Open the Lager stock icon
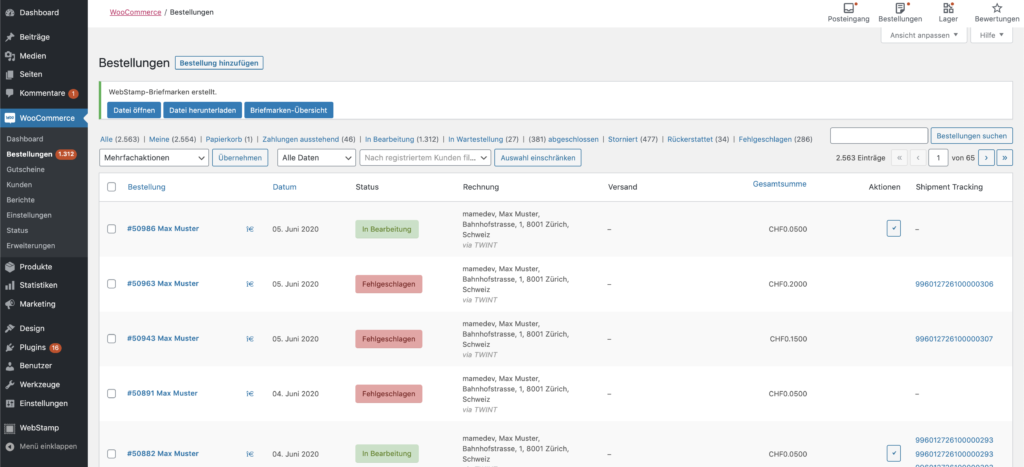 pos(948,8)
